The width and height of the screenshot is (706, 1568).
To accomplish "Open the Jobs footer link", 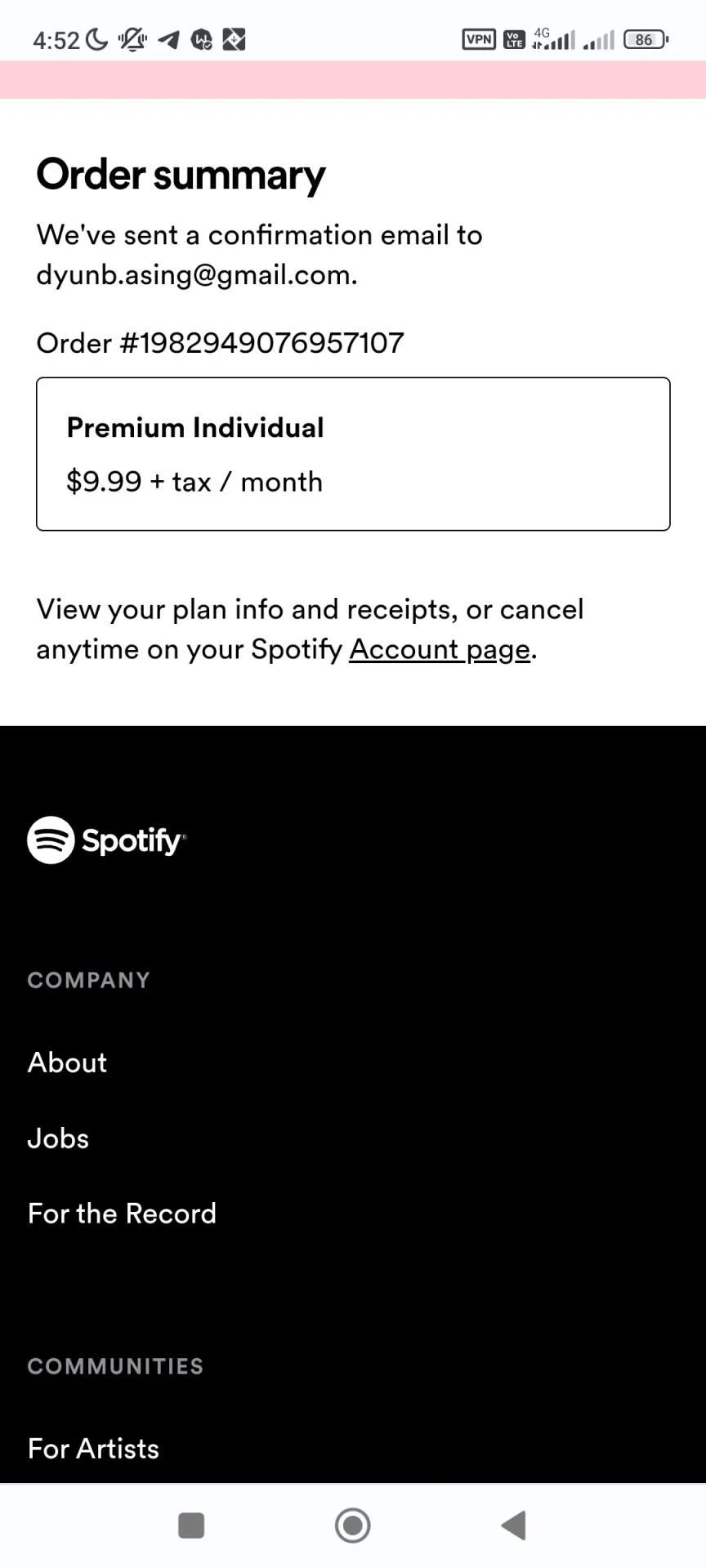I will 58,1138.
